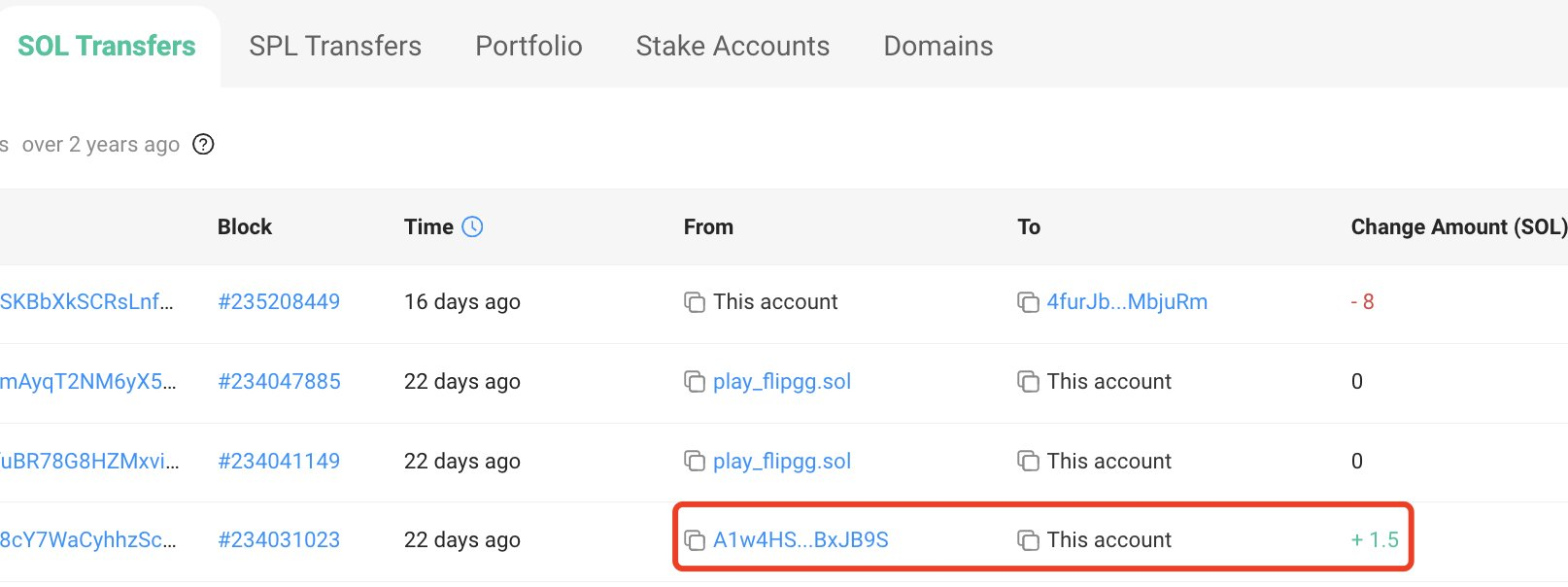Click the A1w4HS...BxJB9S sender address
The image size is (1568, 587).
801,540
